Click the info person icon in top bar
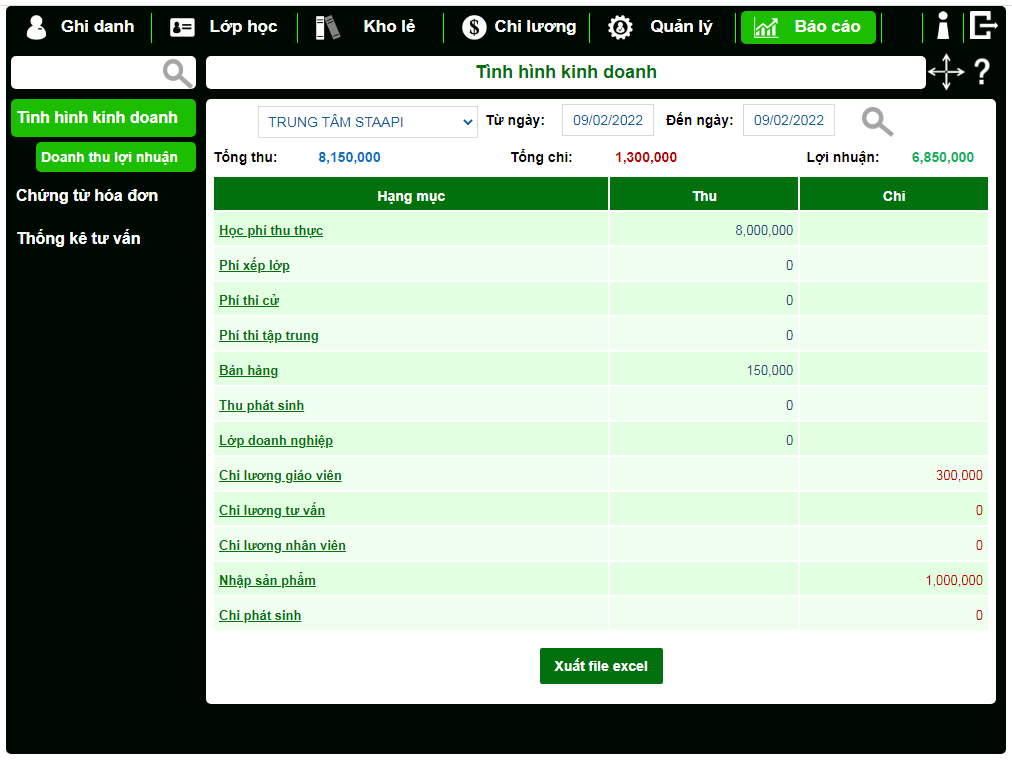1012x760 pixels. coord(942,27)
